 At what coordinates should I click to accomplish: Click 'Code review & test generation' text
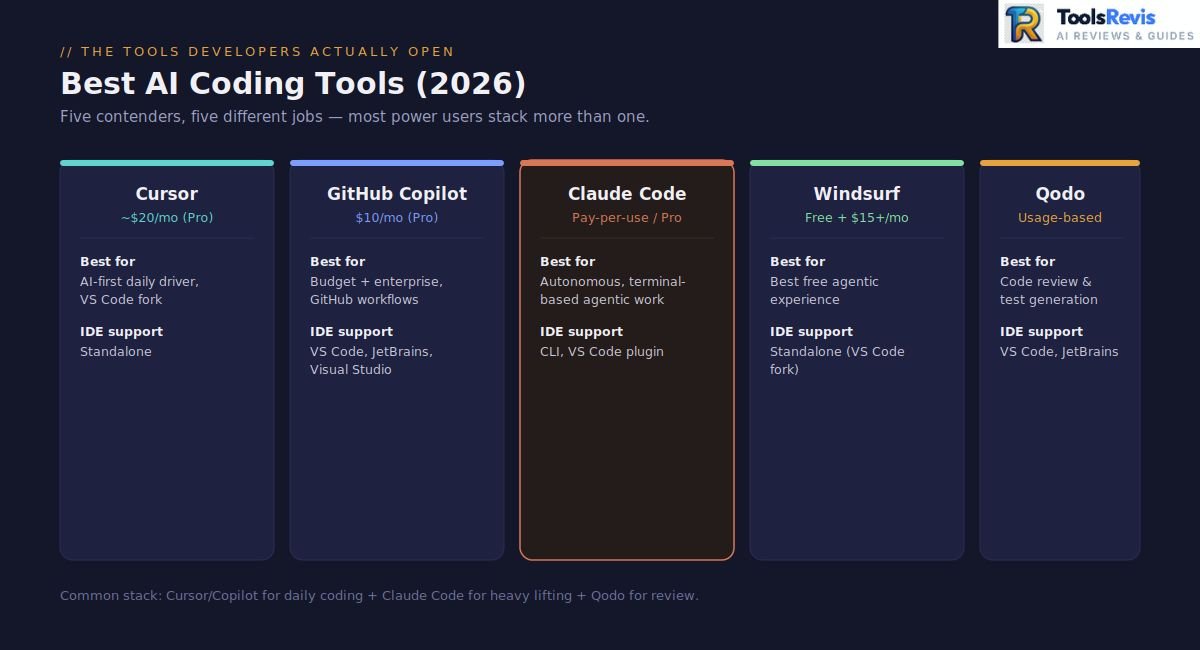[1049, 290]
